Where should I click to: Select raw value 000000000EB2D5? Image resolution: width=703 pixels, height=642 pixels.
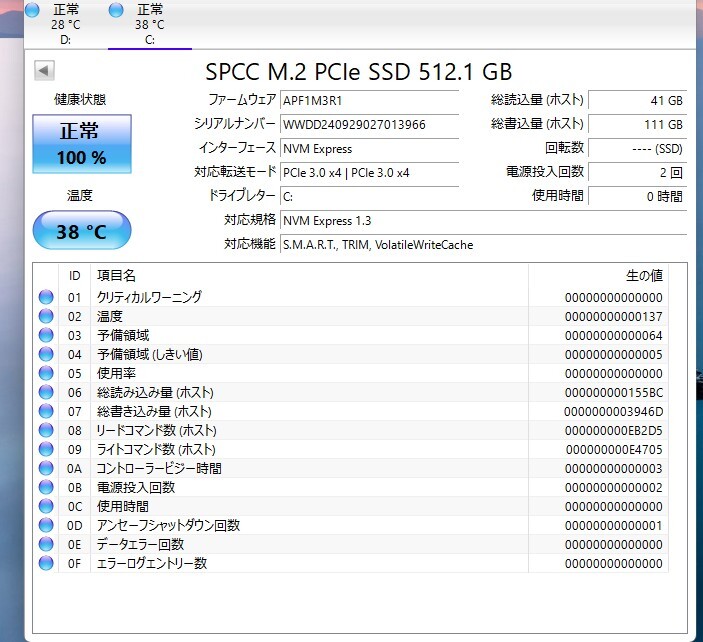613,431
